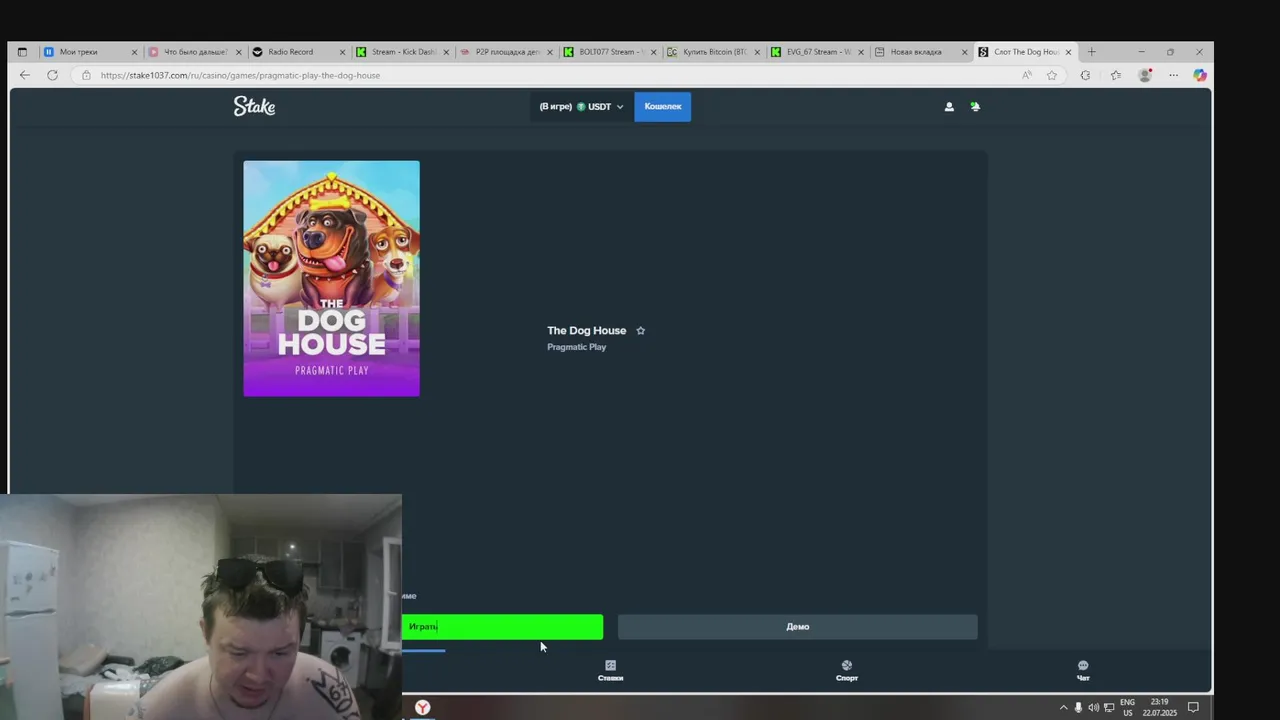
Task: Switch to the Мои треки browser tab
Action: (x=88, y=52)
